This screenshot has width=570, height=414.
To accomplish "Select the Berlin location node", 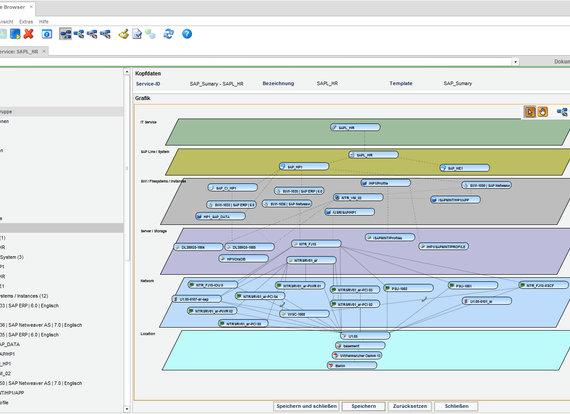I will [x=352, y=365].
